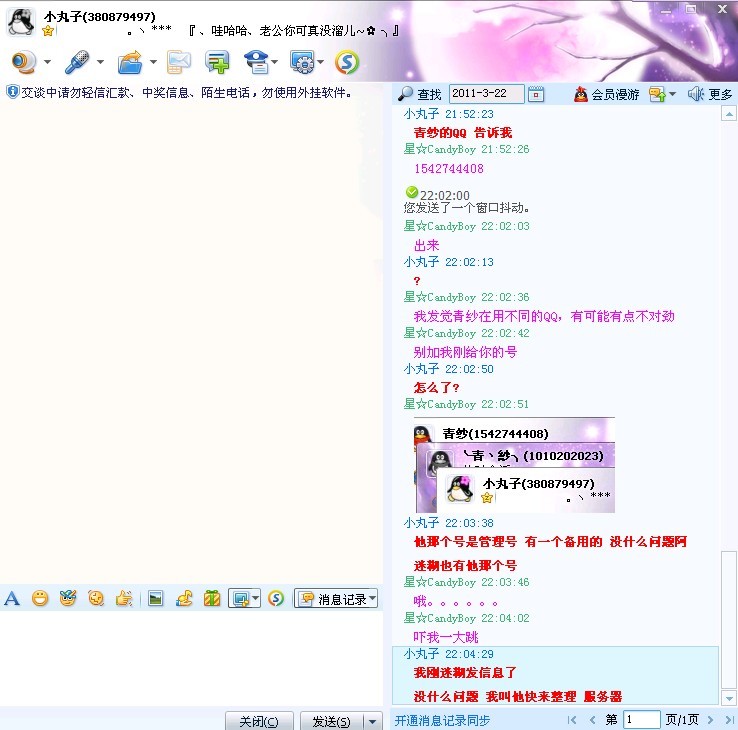Toggle the 消息记录 message history panel

334,599
